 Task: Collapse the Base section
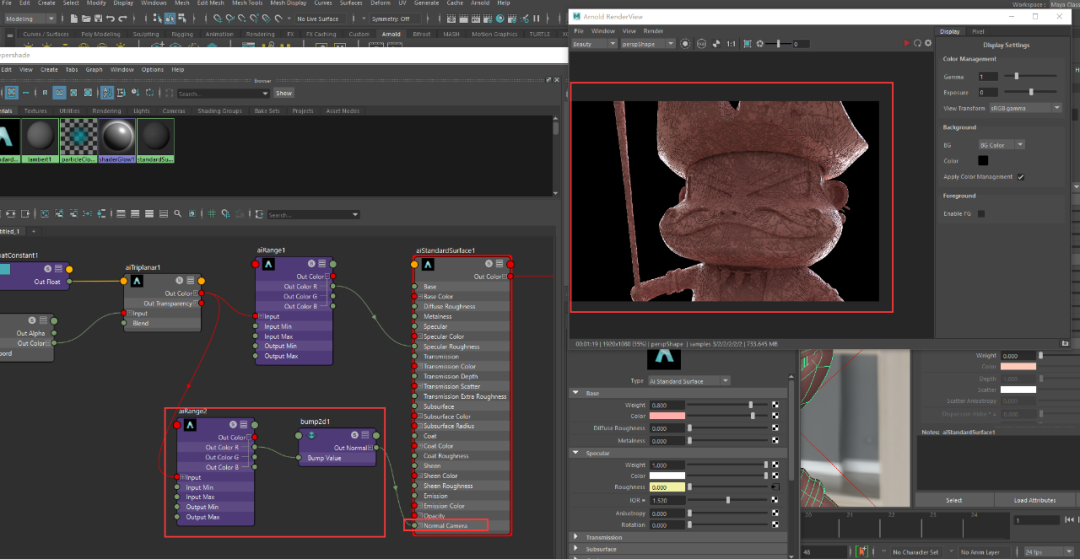[x=576, y=393]
